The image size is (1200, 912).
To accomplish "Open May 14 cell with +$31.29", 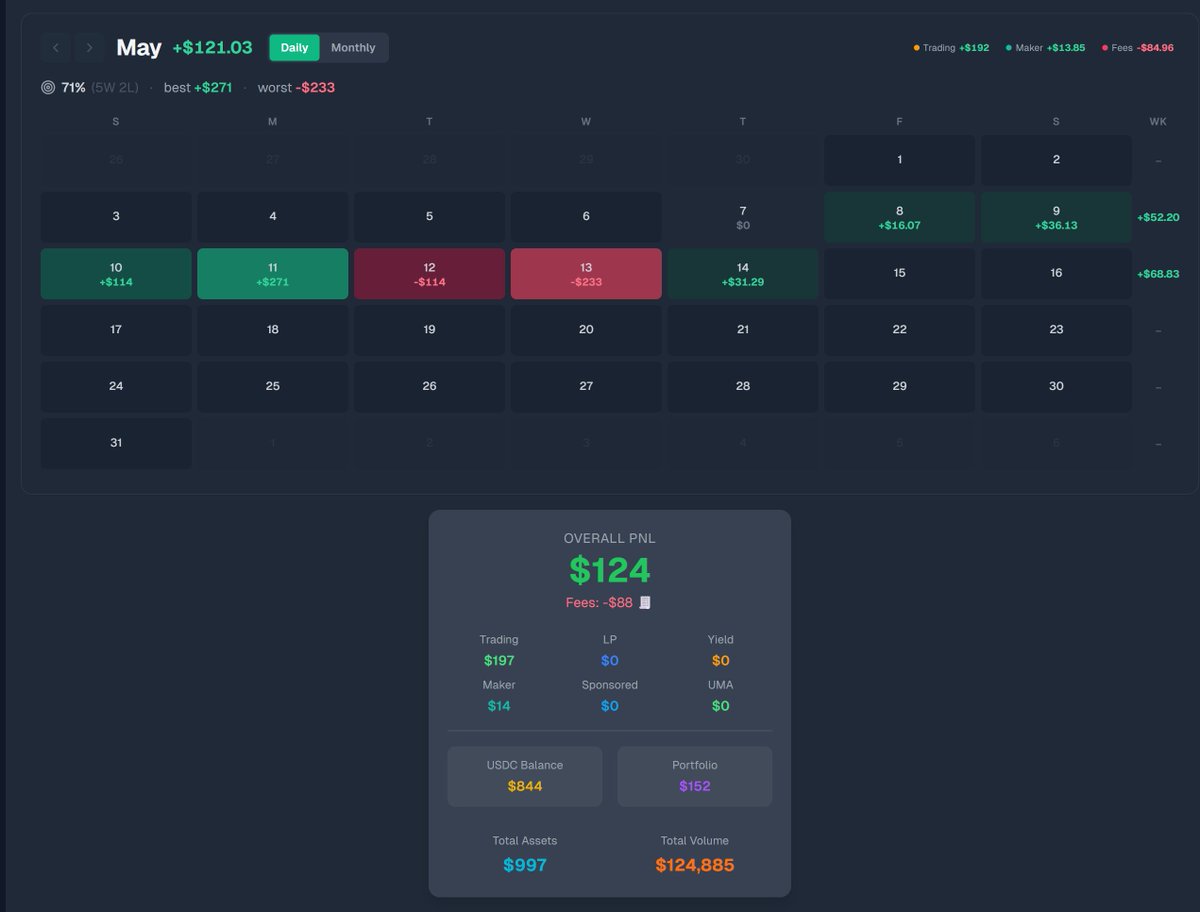I will 743,274.
